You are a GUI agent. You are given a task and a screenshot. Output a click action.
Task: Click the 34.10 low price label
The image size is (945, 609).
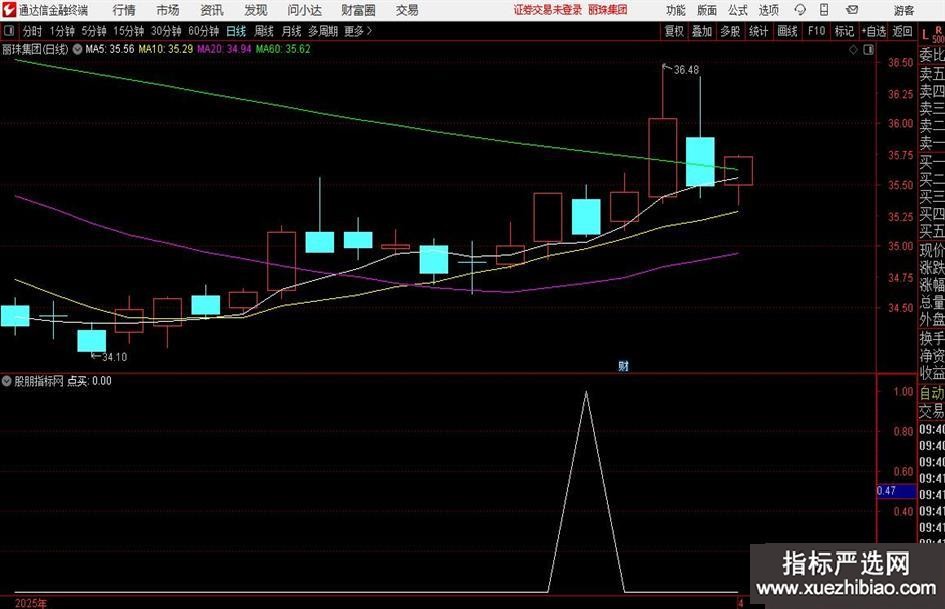point(115,357)
